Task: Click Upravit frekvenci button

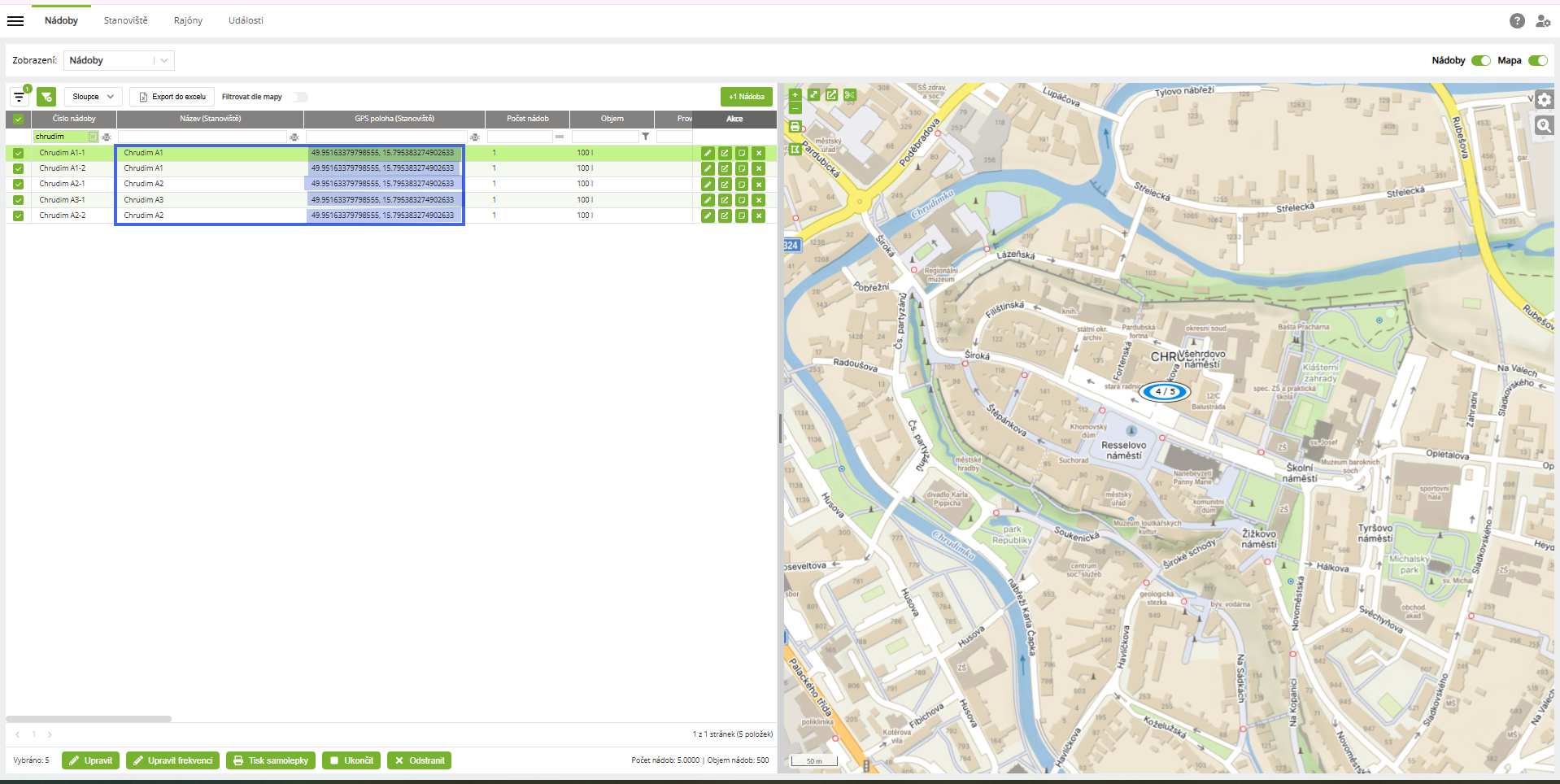Action: tap(172, 760)
